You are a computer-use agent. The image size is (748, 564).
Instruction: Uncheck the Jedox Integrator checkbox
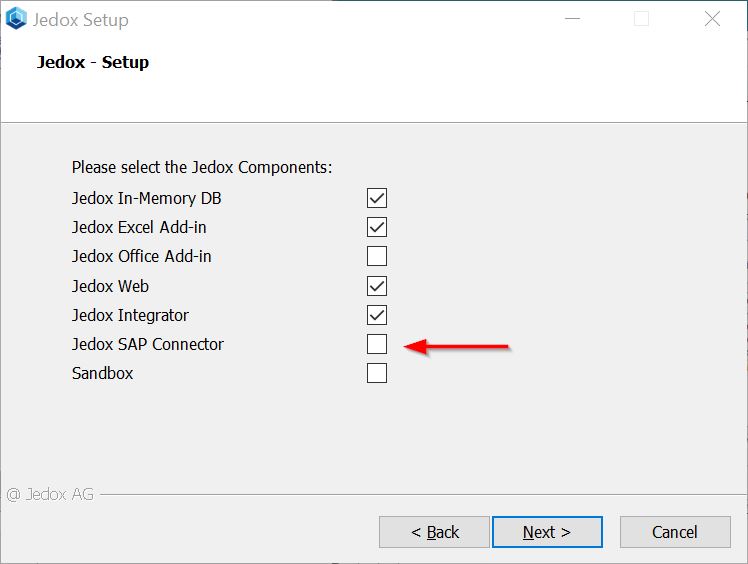(x=376, y=315)
